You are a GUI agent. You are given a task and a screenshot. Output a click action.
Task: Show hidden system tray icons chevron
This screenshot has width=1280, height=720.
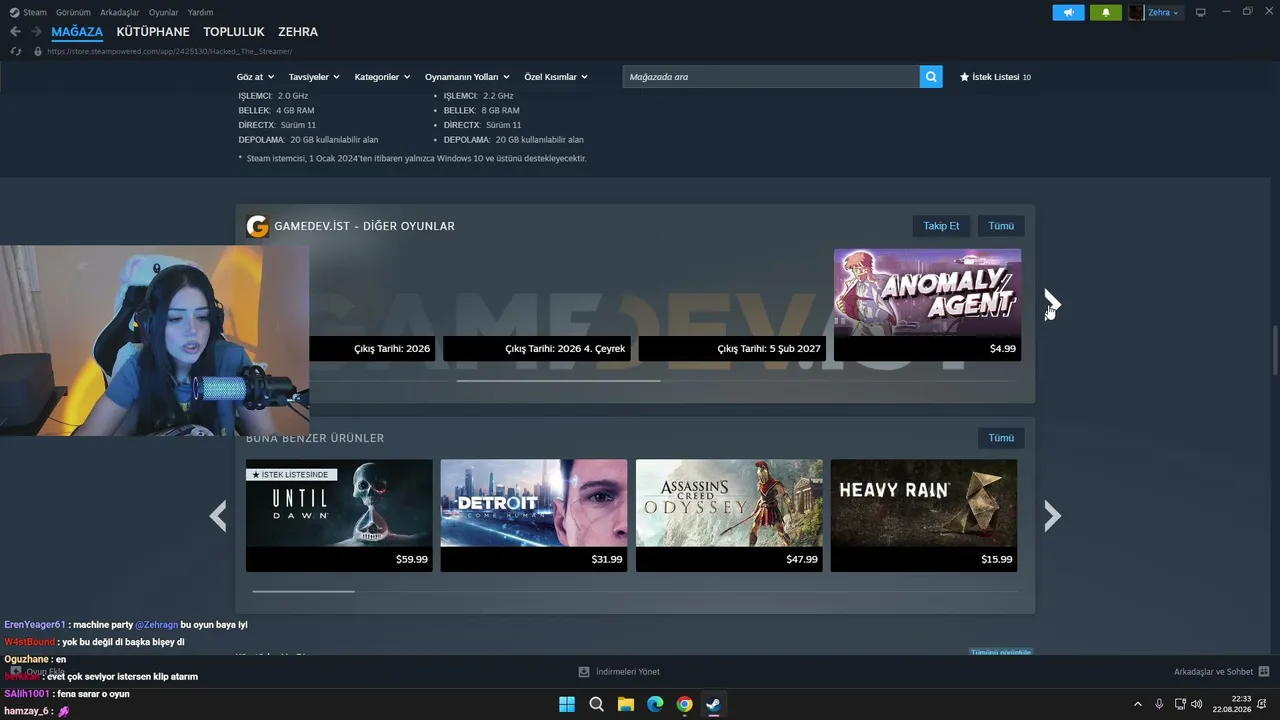coord(1137,704)
